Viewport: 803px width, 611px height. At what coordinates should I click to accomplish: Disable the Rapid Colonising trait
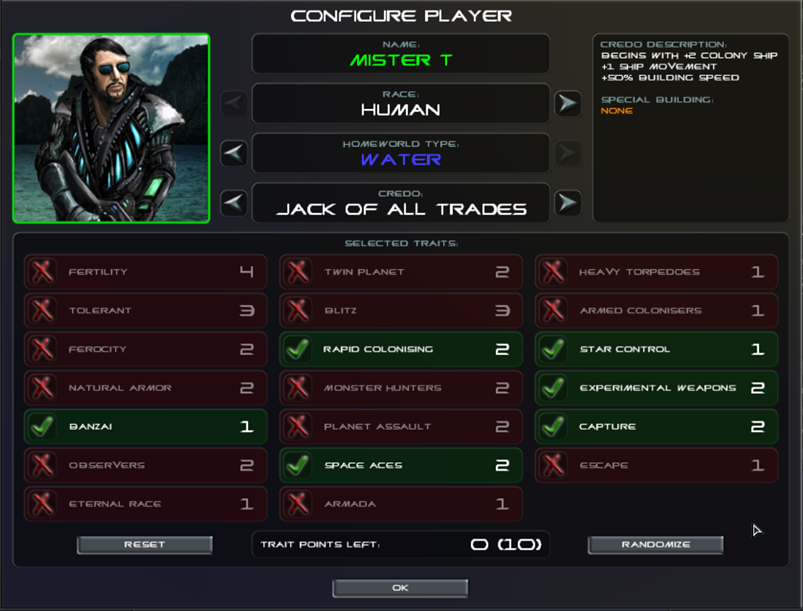[x=401, y=349]
